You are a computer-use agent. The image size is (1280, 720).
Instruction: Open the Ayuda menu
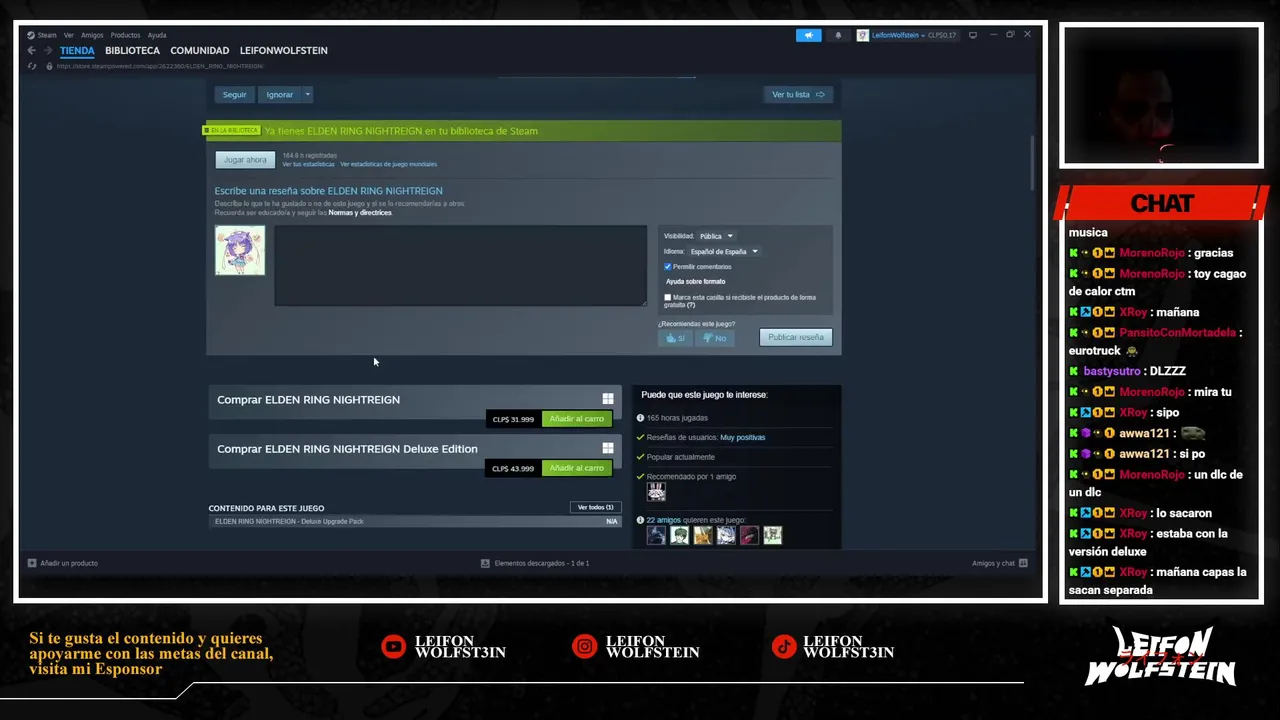[x=157, y=35]
